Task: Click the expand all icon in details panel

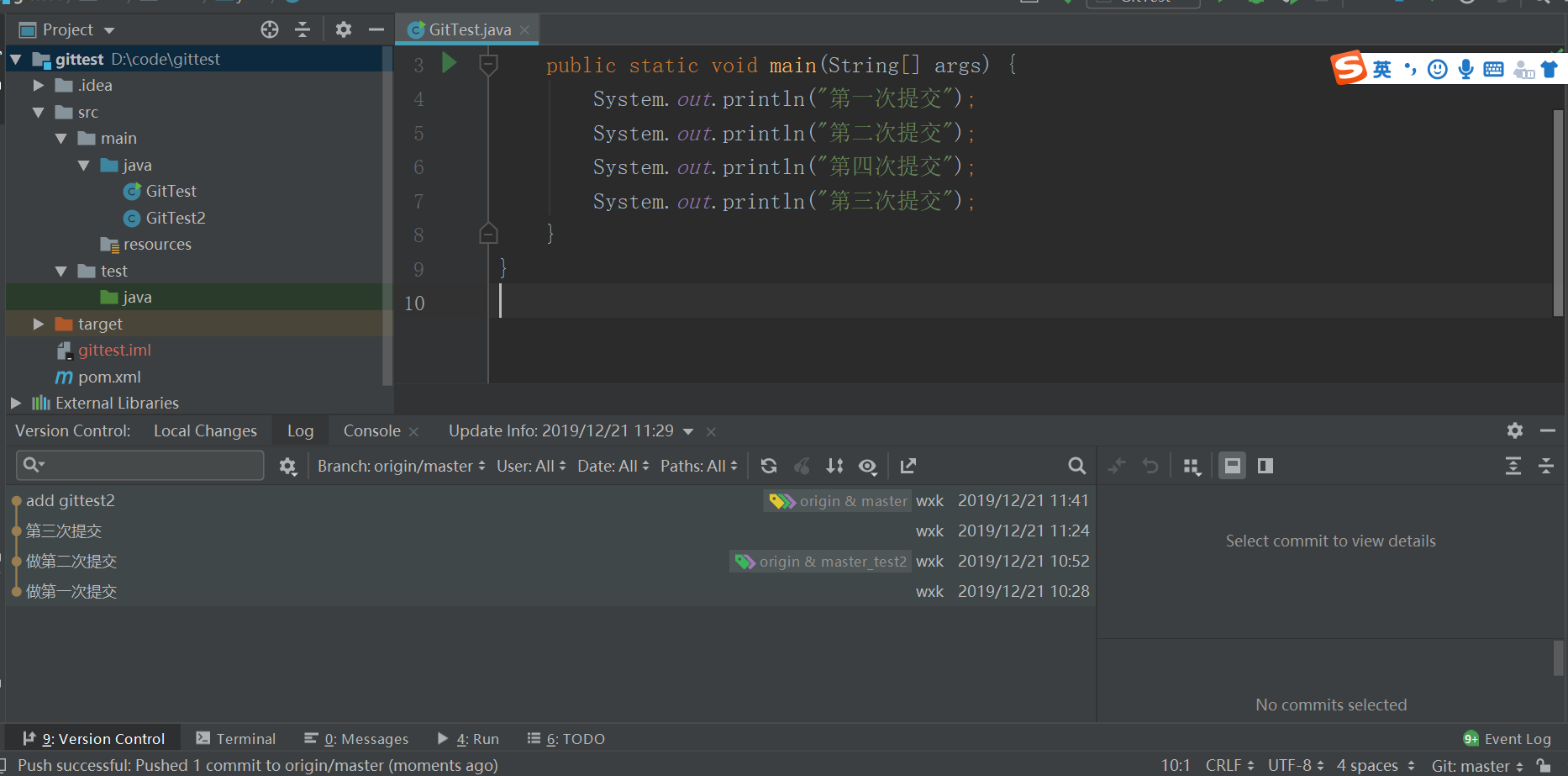Action: point(1513,466)
